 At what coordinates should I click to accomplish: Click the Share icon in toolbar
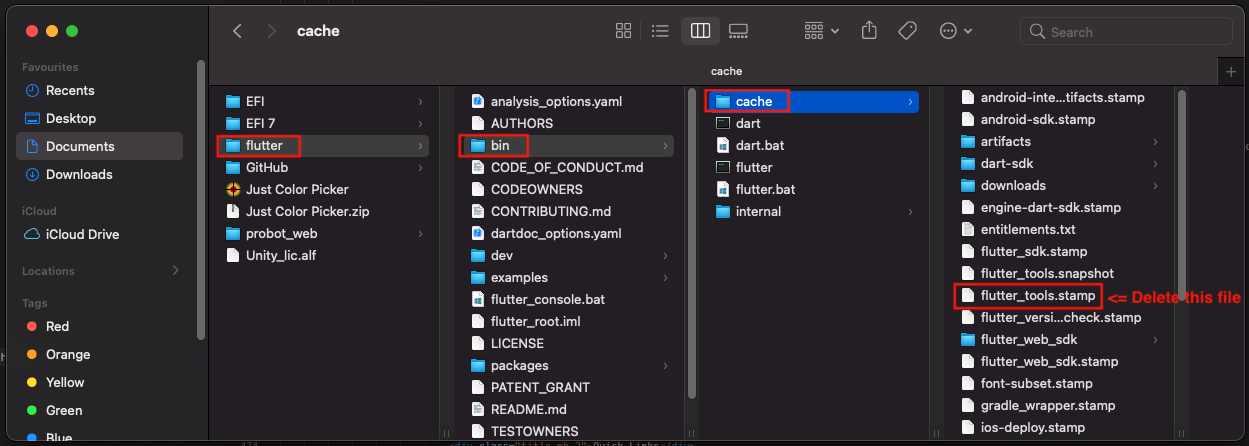point(869,31)
